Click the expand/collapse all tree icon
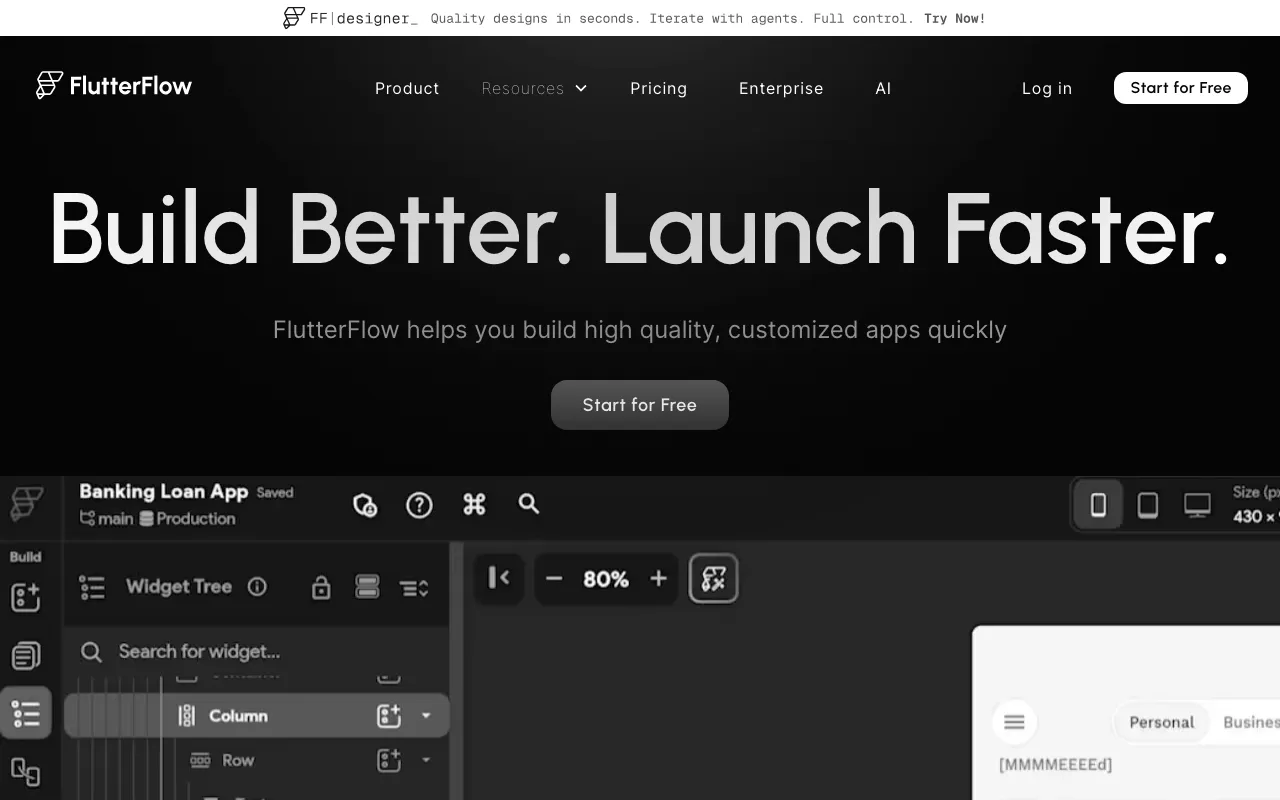Viewport: 1280px width, 800px height. (x=414, y=588)
